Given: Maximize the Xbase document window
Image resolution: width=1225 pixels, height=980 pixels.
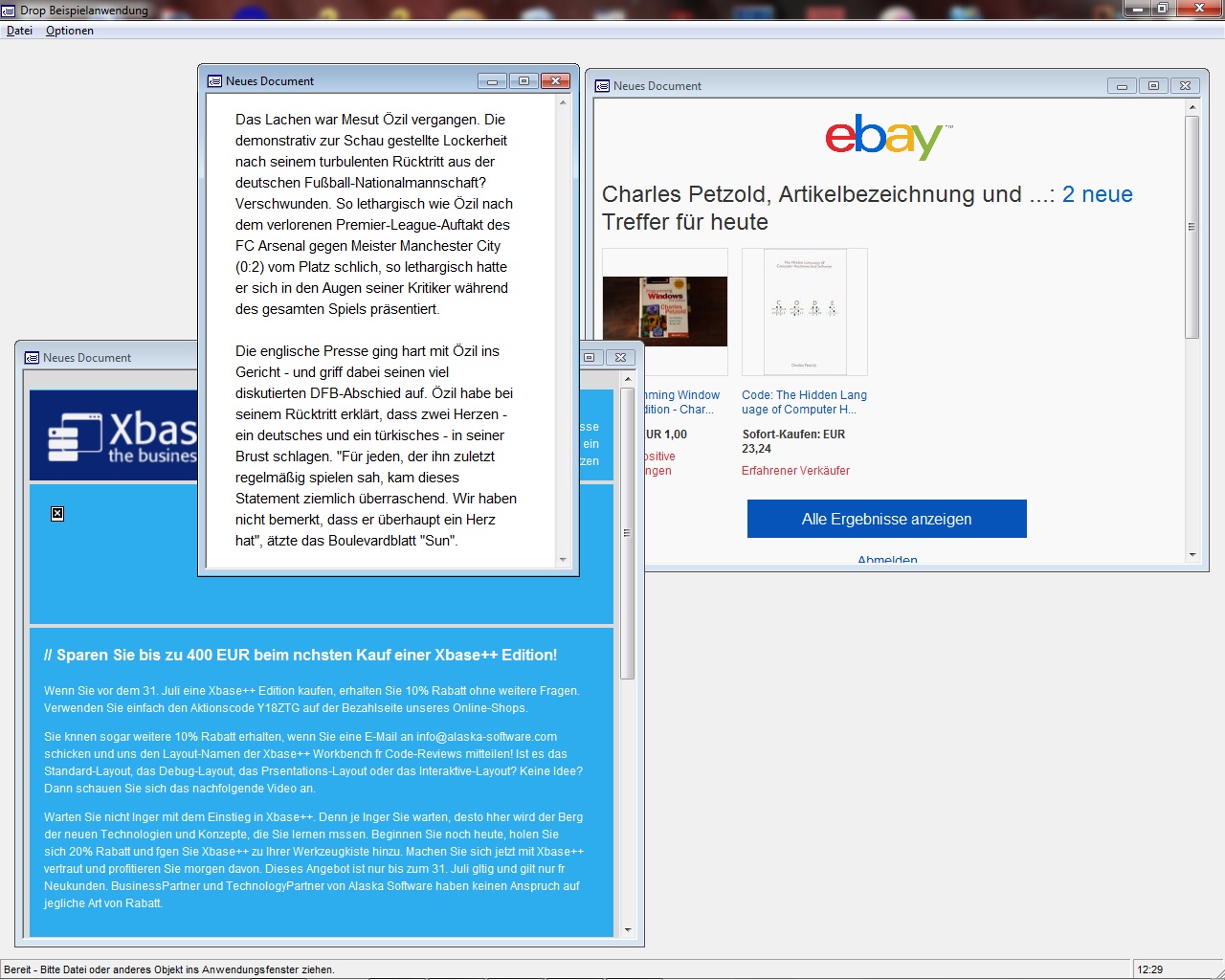Looking at the screenshot, I should 590,358.
